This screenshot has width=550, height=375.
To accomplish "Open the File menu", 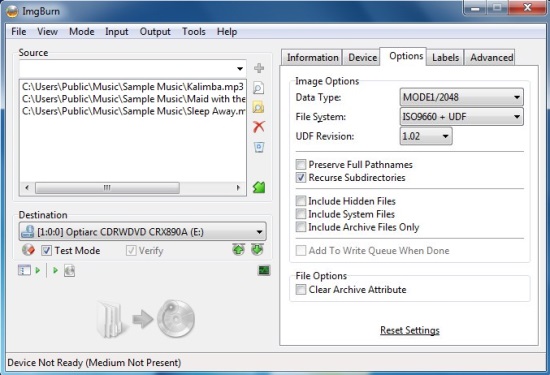I will [19, 32].
